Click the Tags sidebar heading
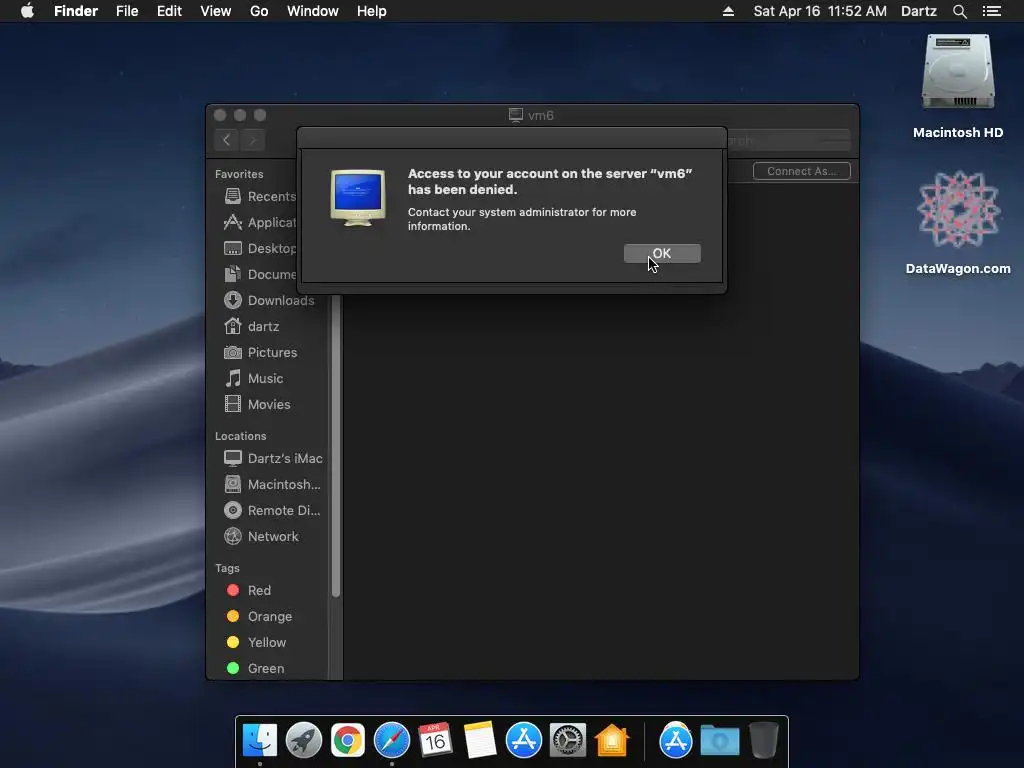 [227, 568]
